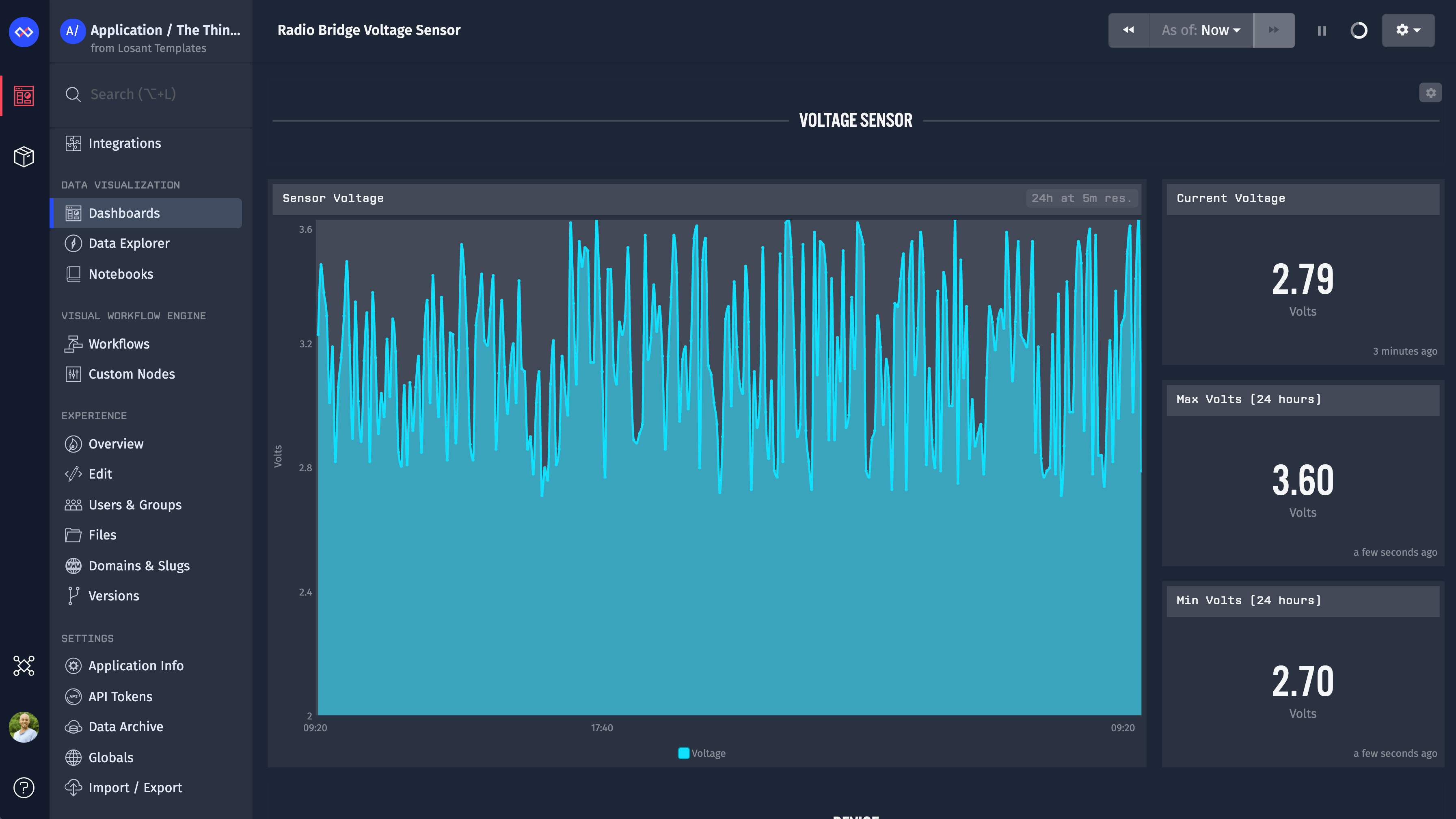Open the Notebooks page
The width and height of the screenshot is (1456, 819).
pyautogui.click(x=121, y=274)
